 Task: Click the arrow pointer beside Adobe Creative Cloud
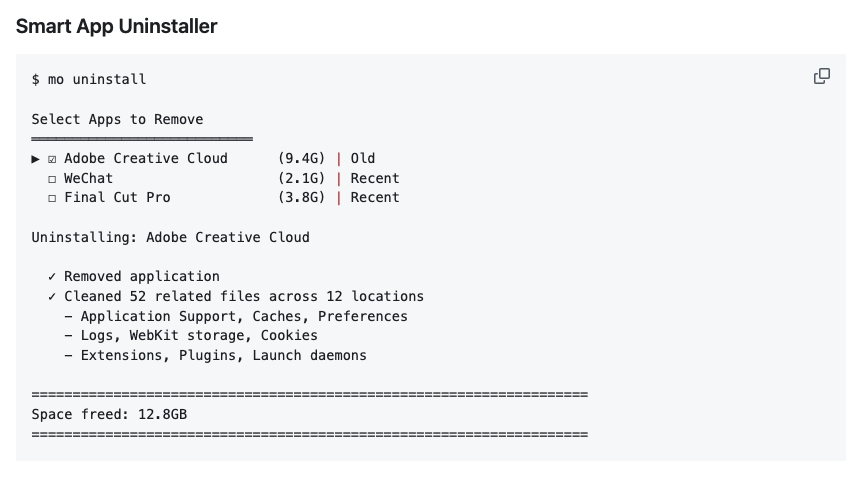tap(36, 159)
